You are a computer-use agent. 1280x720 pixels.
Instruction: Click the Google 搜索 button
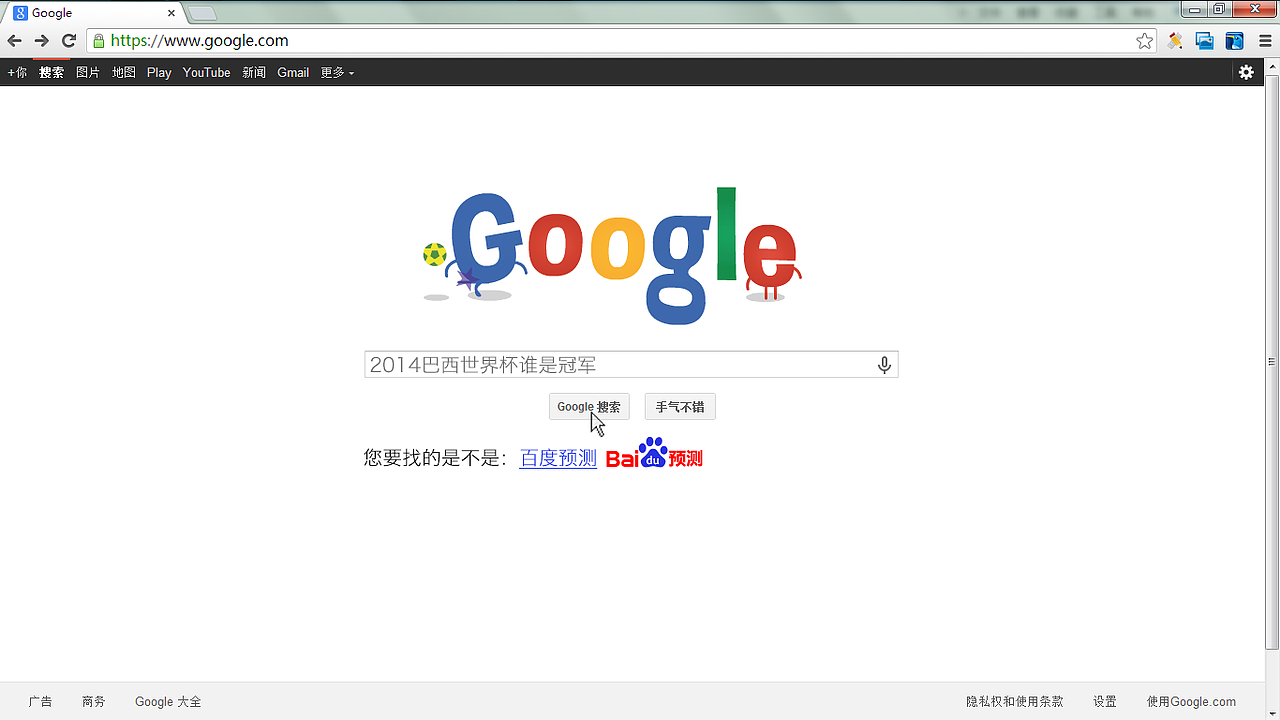[x=589, y=407]
